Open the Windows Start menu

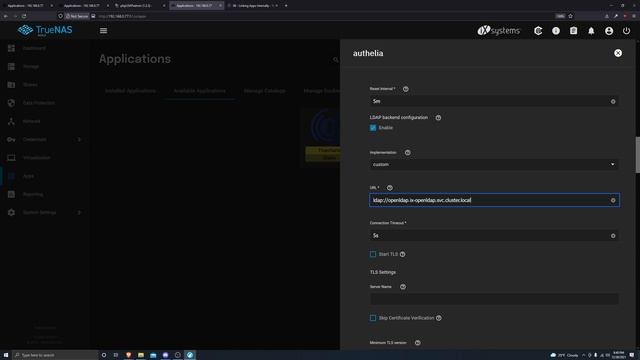(x=6, y=355)
